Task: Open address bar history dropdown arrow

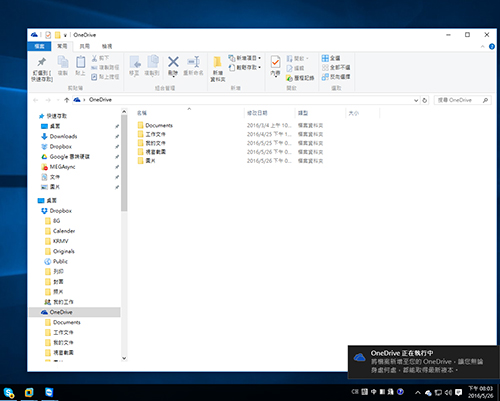Action: point(416,100)
